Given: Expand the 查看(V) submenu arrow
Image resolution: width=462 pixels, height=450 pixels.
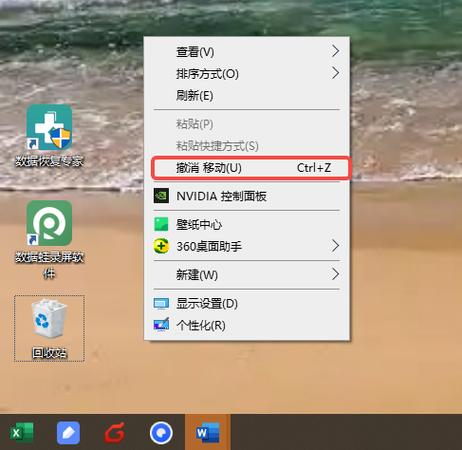Looking at the screenshot, I should tap(335, 51).
